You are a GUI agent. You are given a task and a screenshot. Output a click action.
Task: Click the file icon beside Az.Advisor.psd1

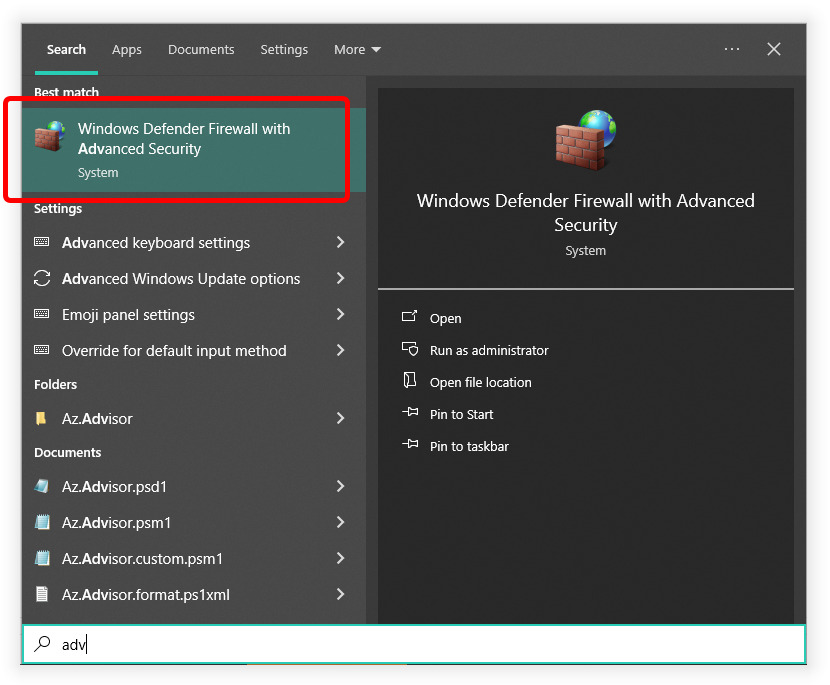[x=42, y=486]
